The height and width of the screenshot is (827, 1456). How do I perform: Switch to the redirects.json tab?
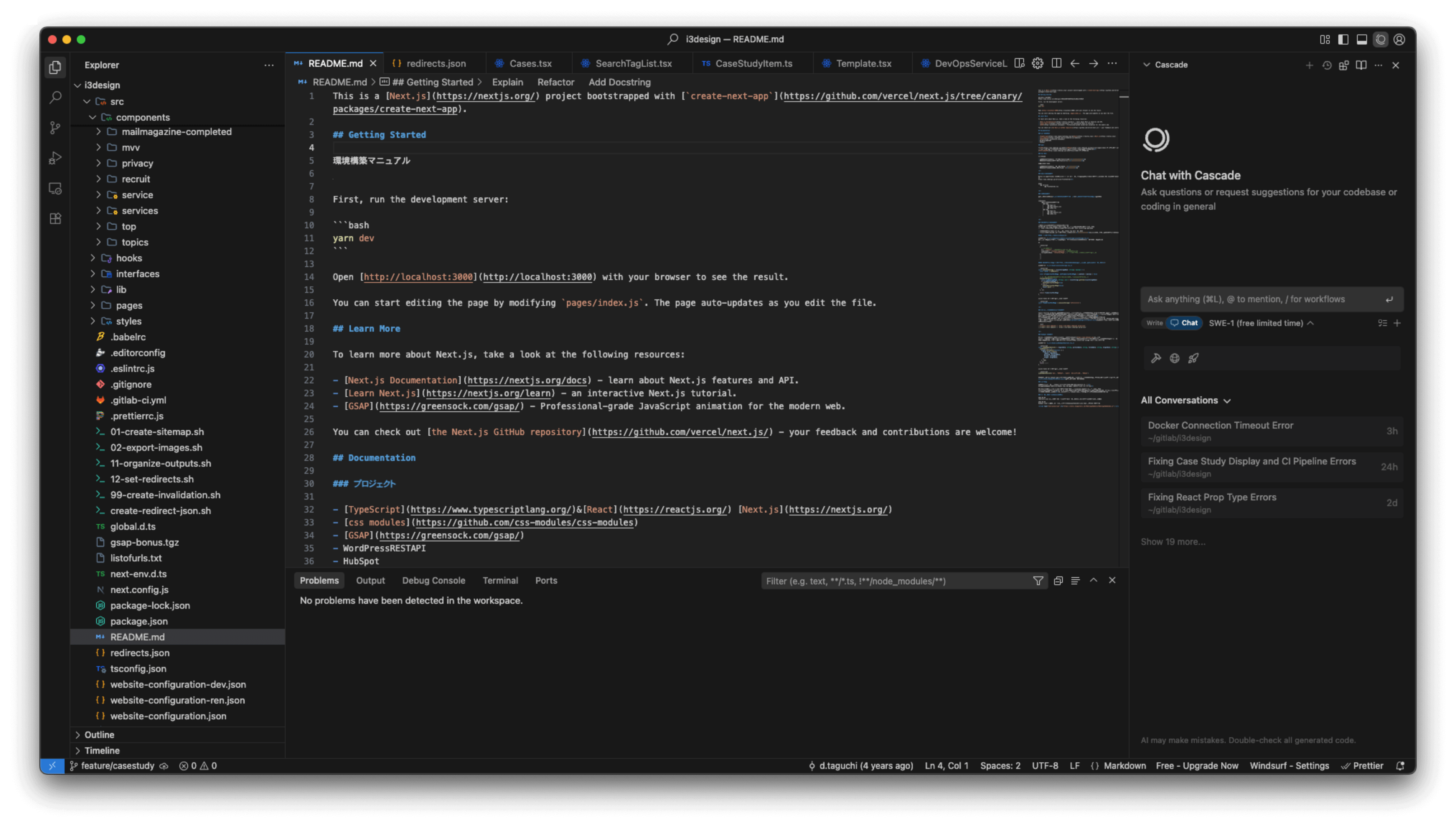tap(435, 63)
